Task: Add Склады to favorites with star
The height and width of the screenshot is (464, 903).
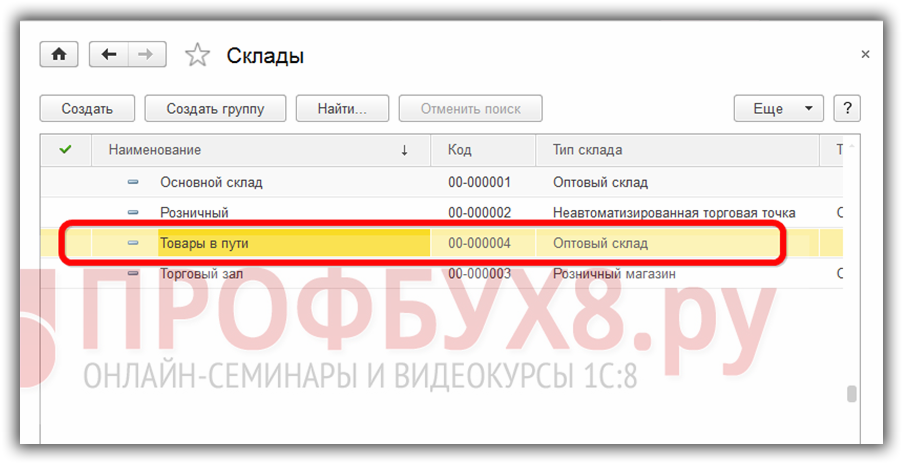Action: [x=197, y=55]
